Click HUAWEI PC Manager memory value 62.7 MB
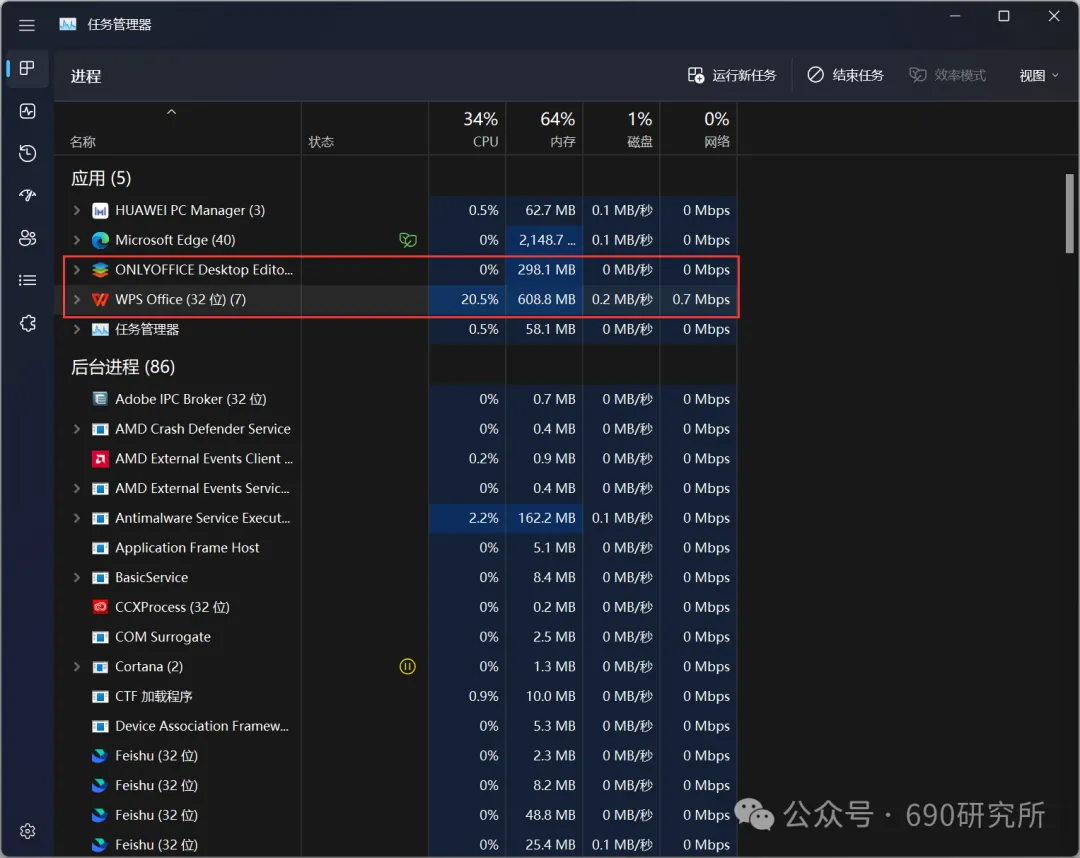 point(550,211)
